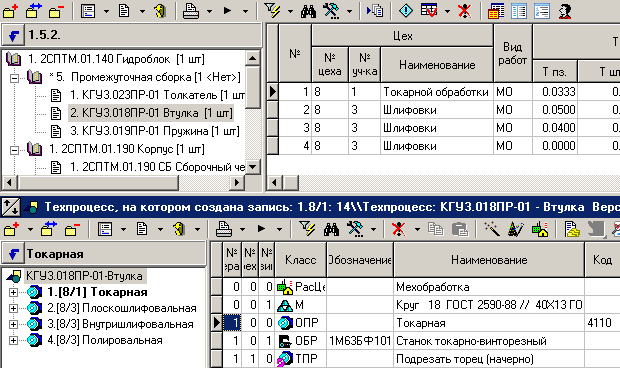
Task: Expand the 3.[8/3] Внутришлифовальная node
Action: [13, 325]
